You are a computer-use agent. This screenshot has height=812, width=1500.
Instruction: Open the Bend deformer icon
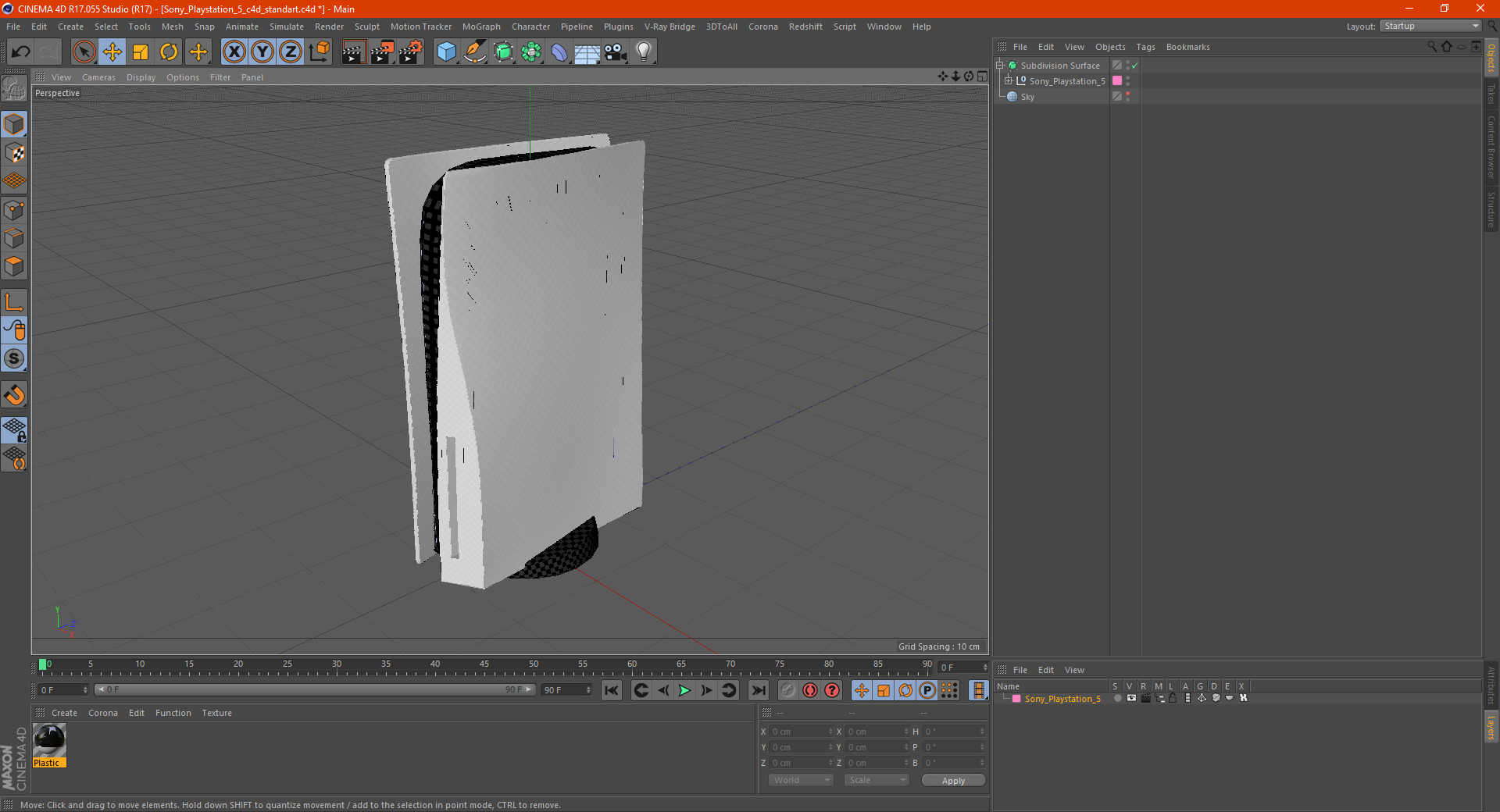point(559,52)
